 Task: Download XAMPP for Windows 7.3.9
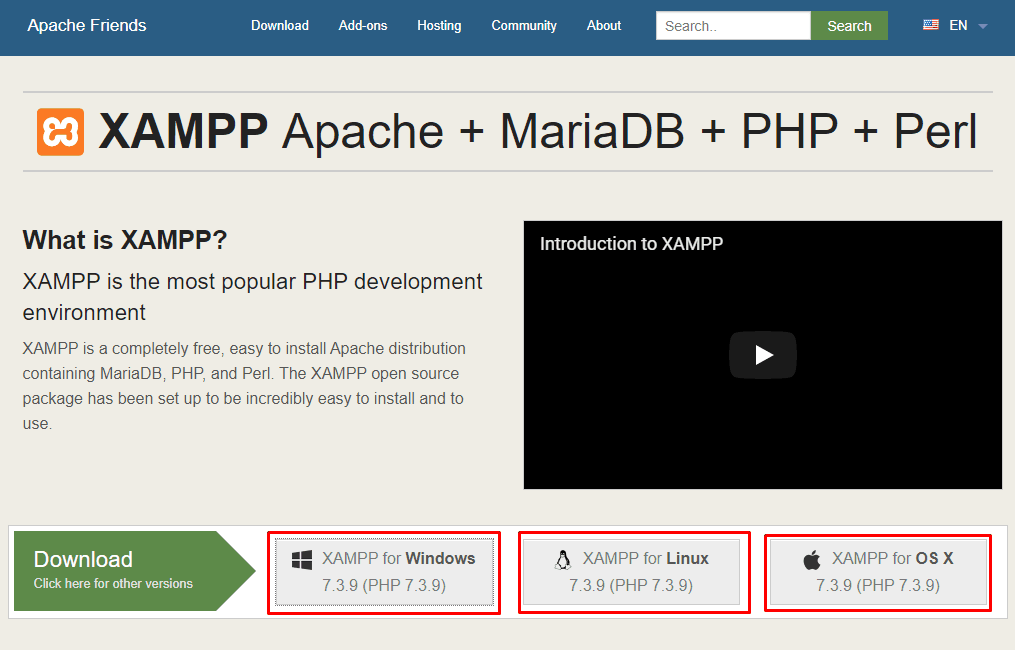click(x=384, y=572)
